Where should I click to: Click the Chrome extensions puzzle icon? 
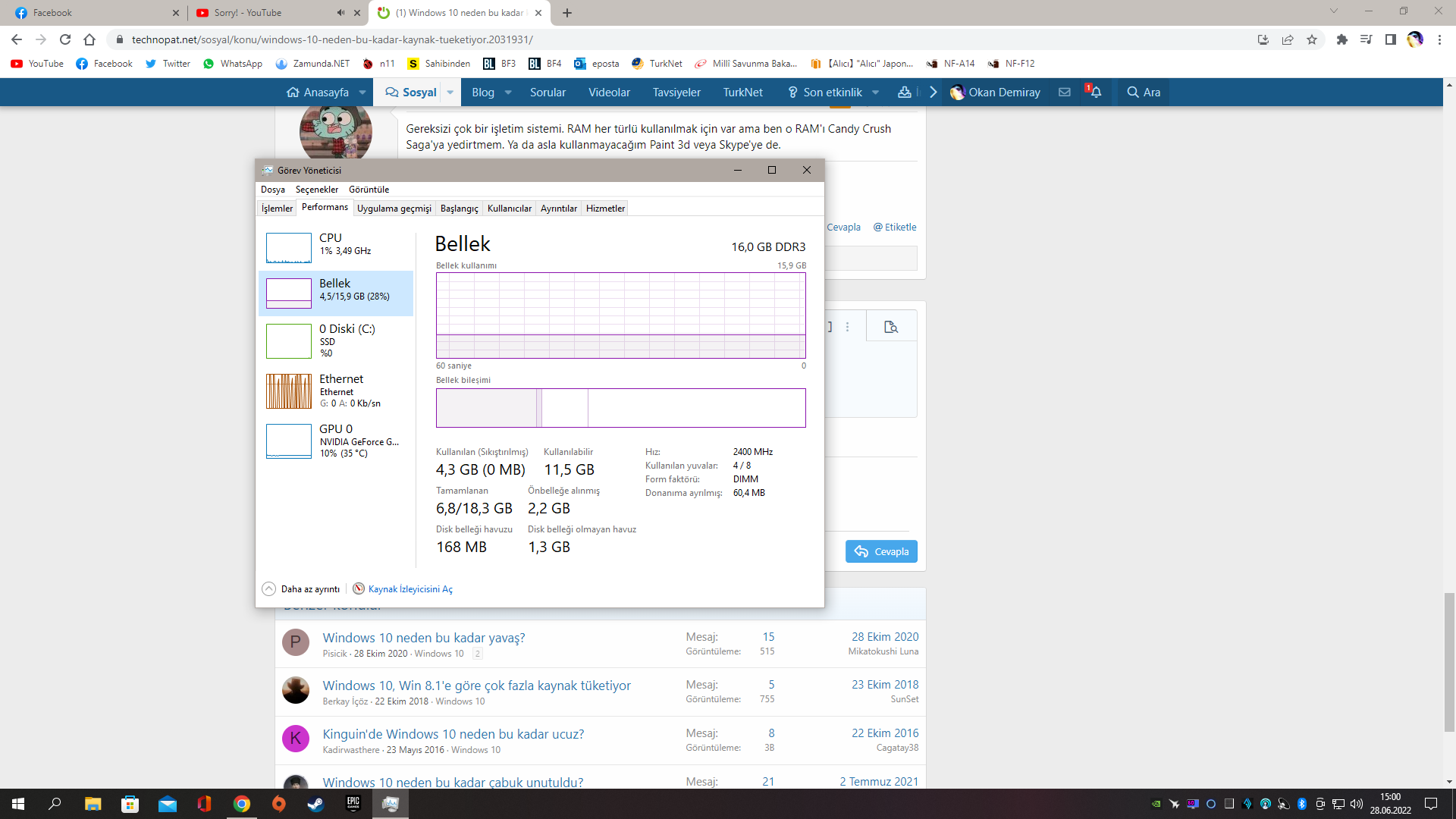[x=1341, y=39]
